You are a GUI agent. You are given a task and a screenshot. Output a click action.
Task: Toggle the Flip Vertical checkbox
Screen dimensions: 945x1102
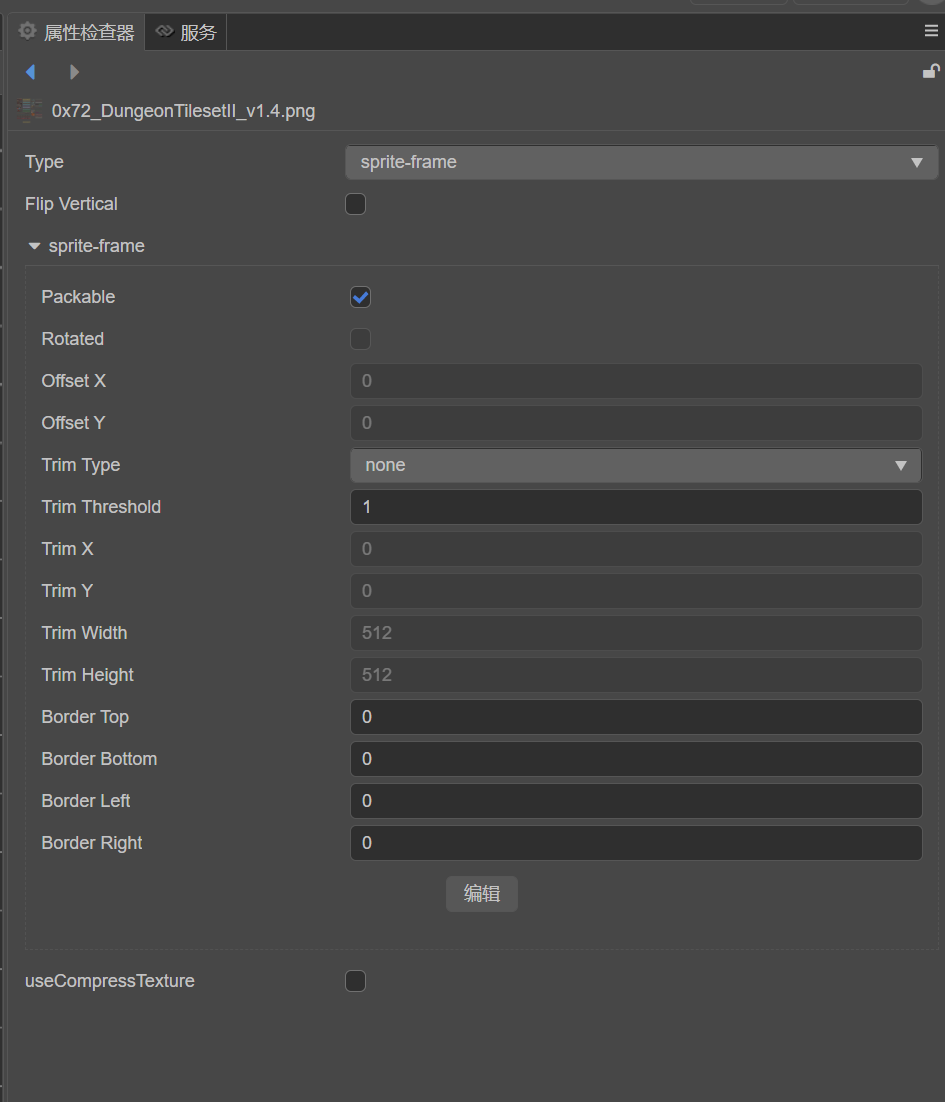[x=355, y=204]
